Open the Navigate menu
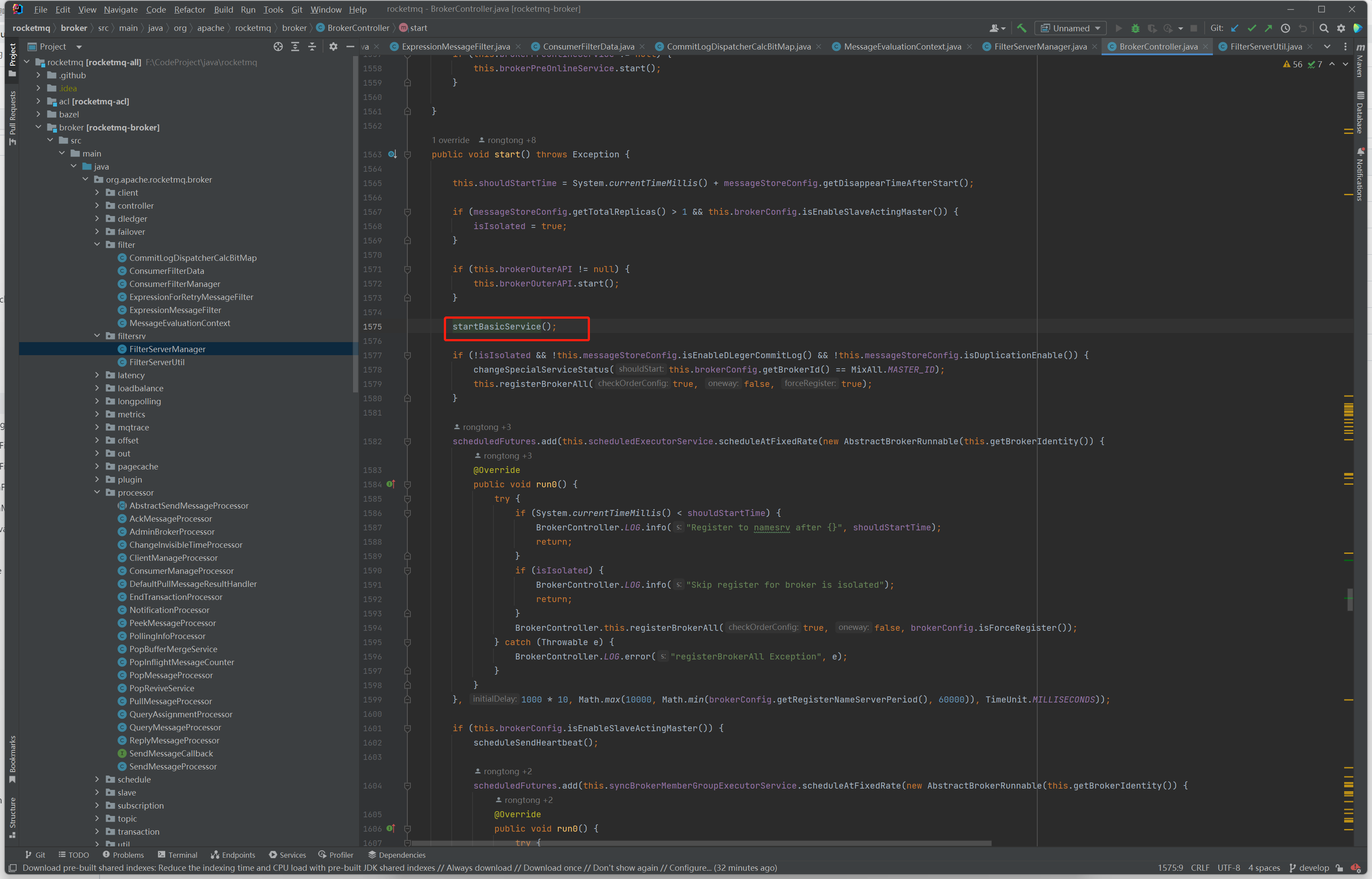This screenshot has height=879, width=1372. 120,9
